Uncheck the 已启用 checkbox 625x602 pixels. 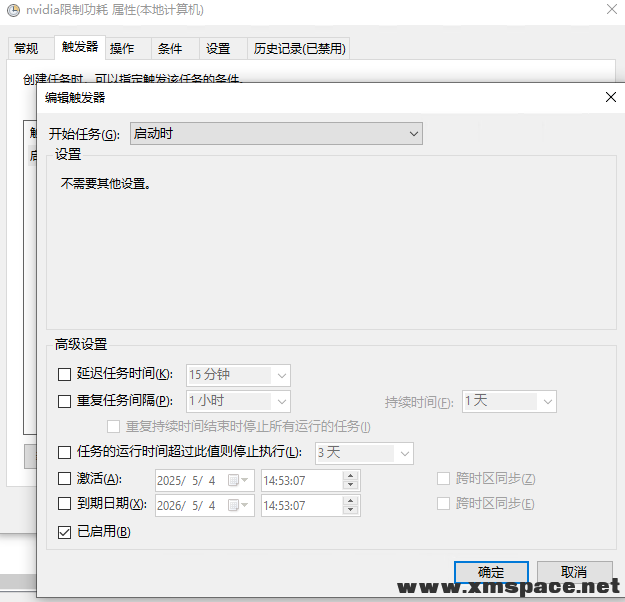pos(64,532)
